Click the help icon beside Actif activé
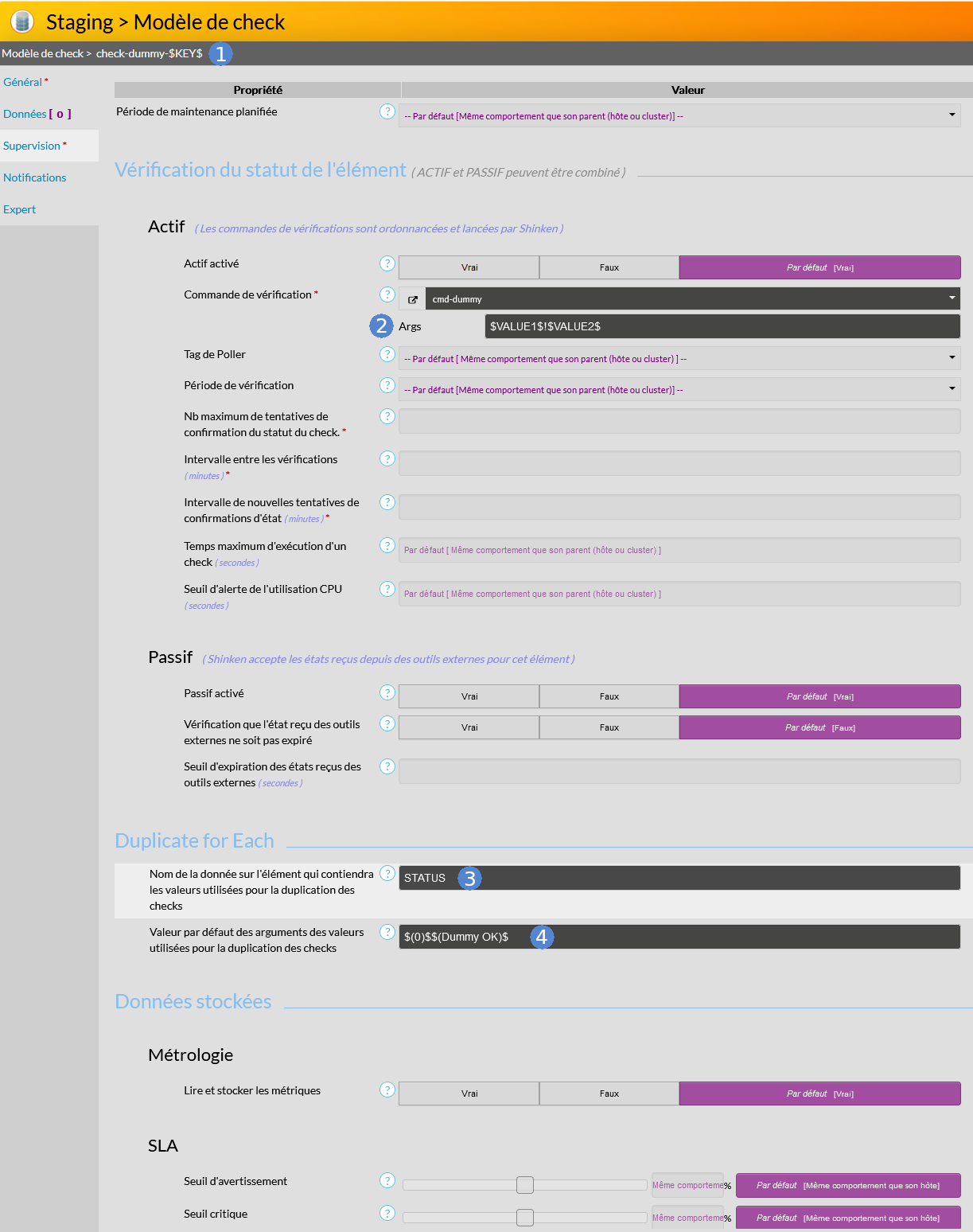 point(387,263)
